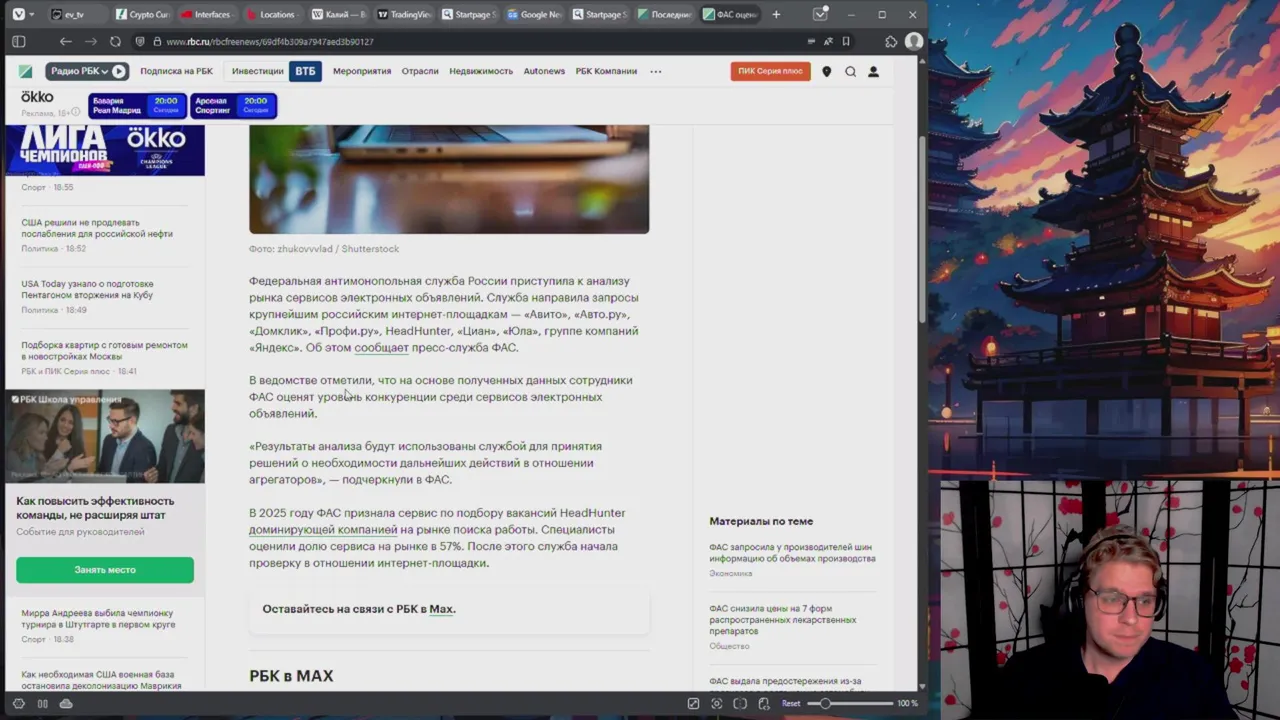Screen dimensions: 1280x720
Task: Open the location pin icon
Action: (826, 71)
